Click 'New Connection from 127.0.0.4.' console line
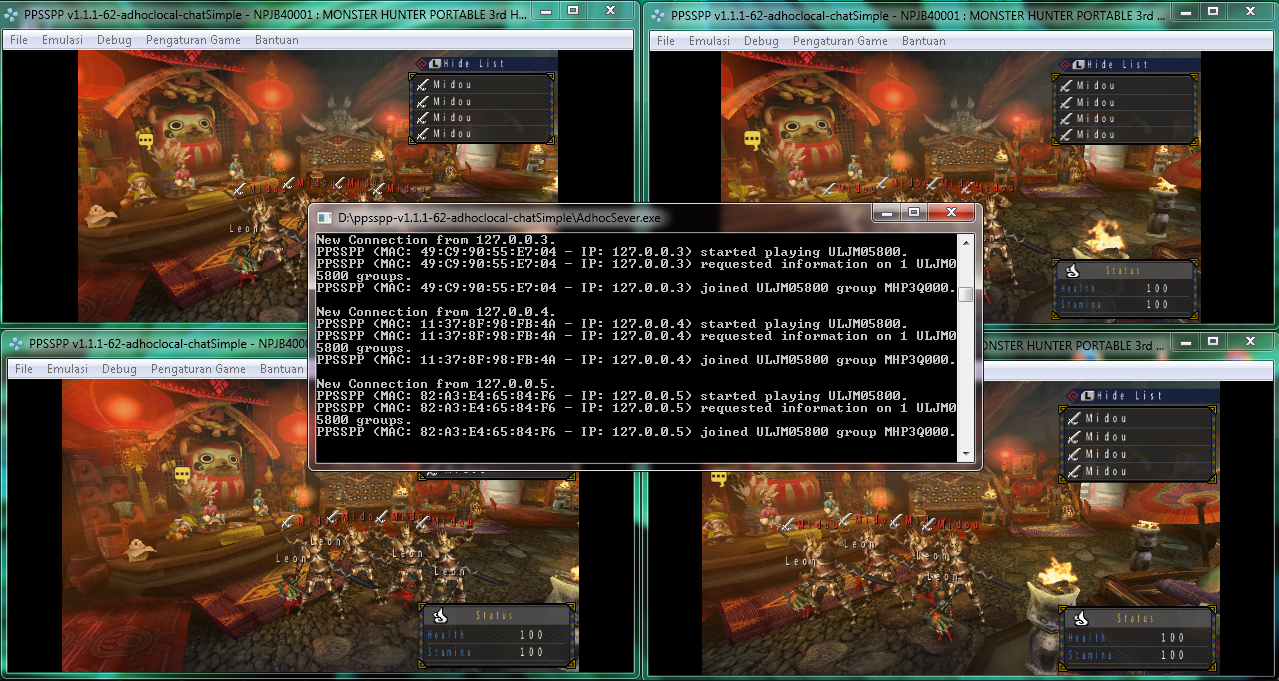Viewport: 1279px width, 681px height. click(437, 312)
